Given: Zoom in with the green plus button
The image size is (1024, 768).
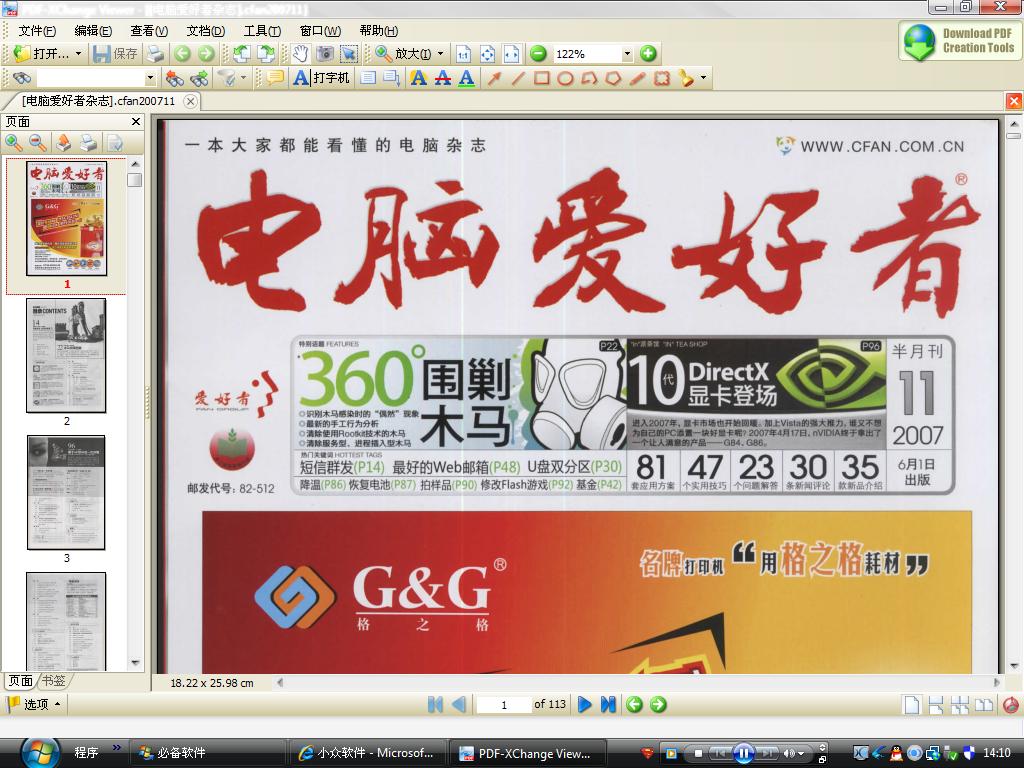Looking at the screenshot, I should (648, 54).
